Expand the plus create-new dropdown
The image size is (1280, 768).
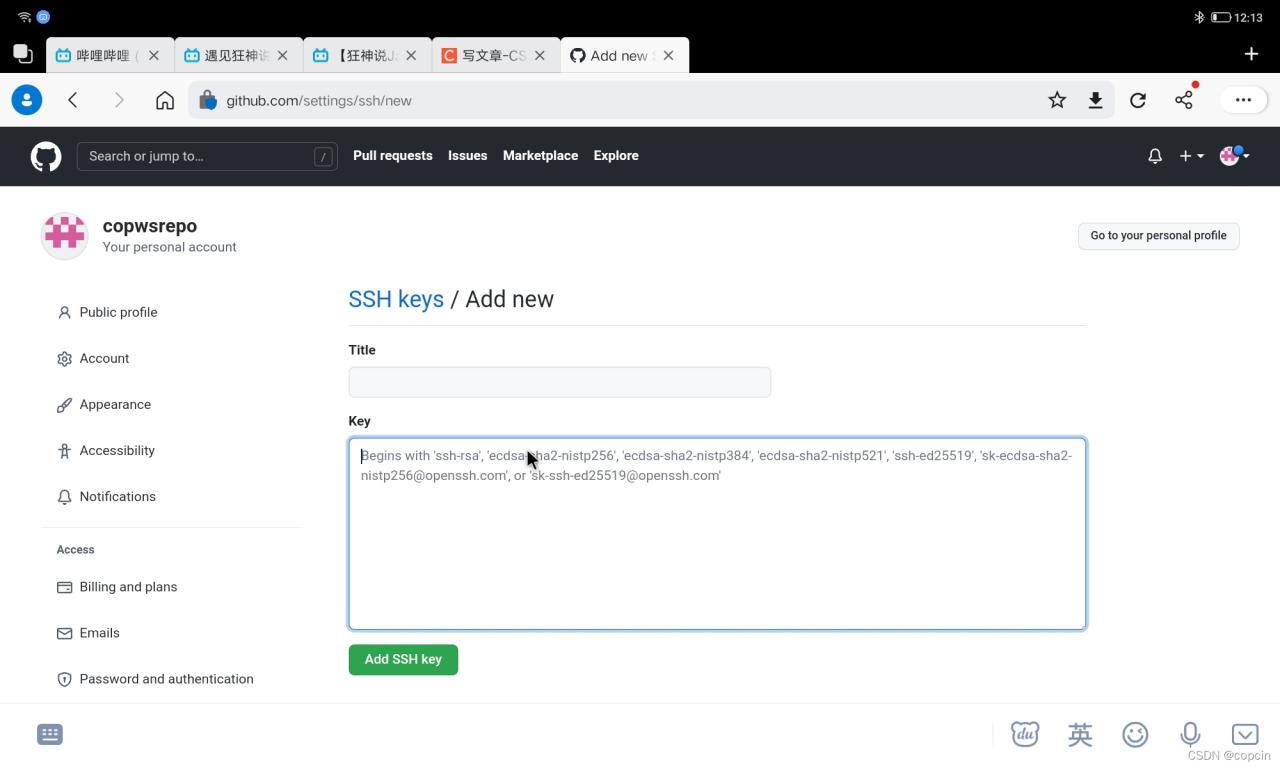pyautogui.click(x=1191, y=156)
